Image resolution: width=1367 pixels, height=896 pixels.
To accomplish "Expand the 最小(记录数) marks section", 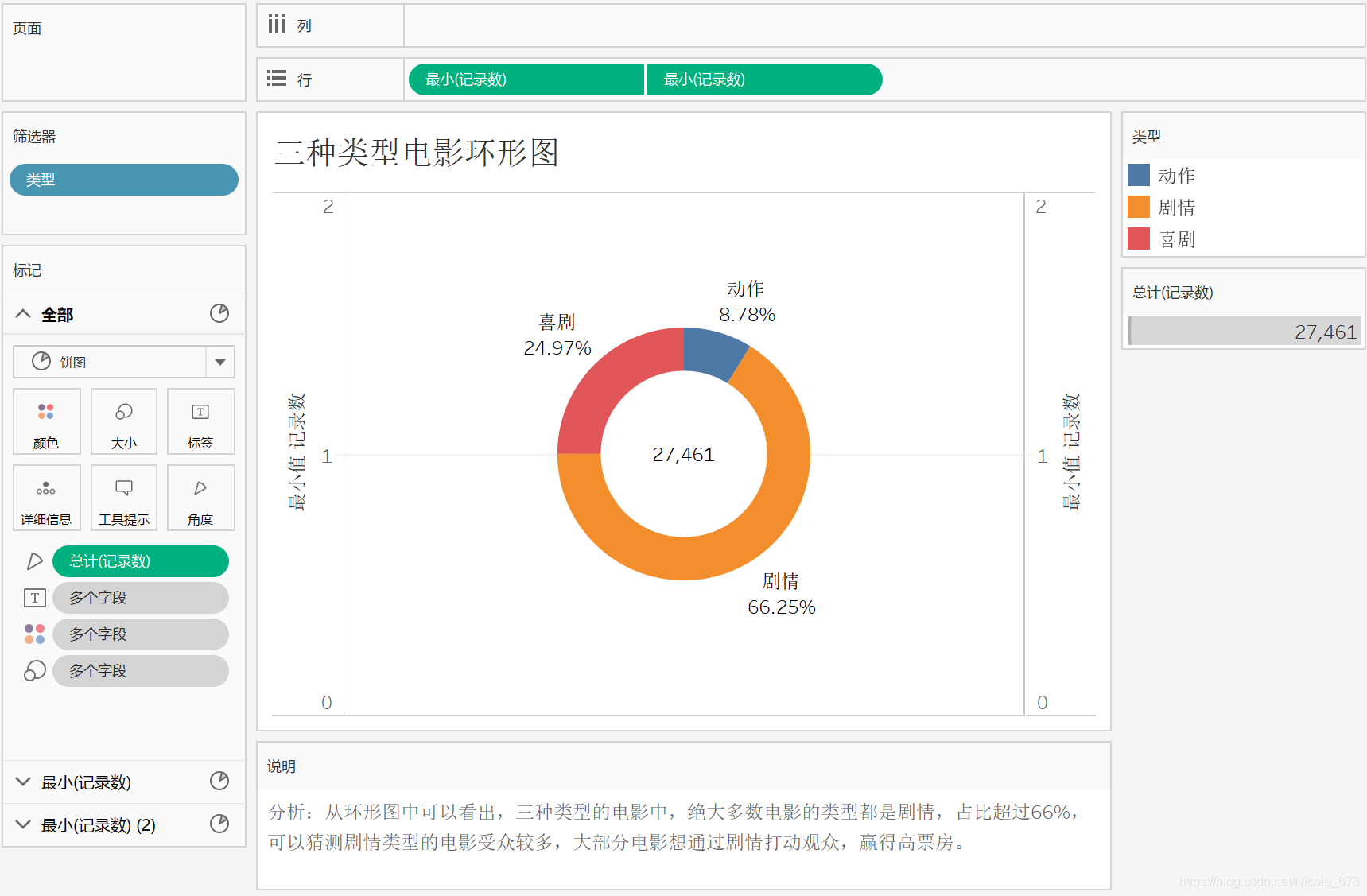I will [23, 782].
